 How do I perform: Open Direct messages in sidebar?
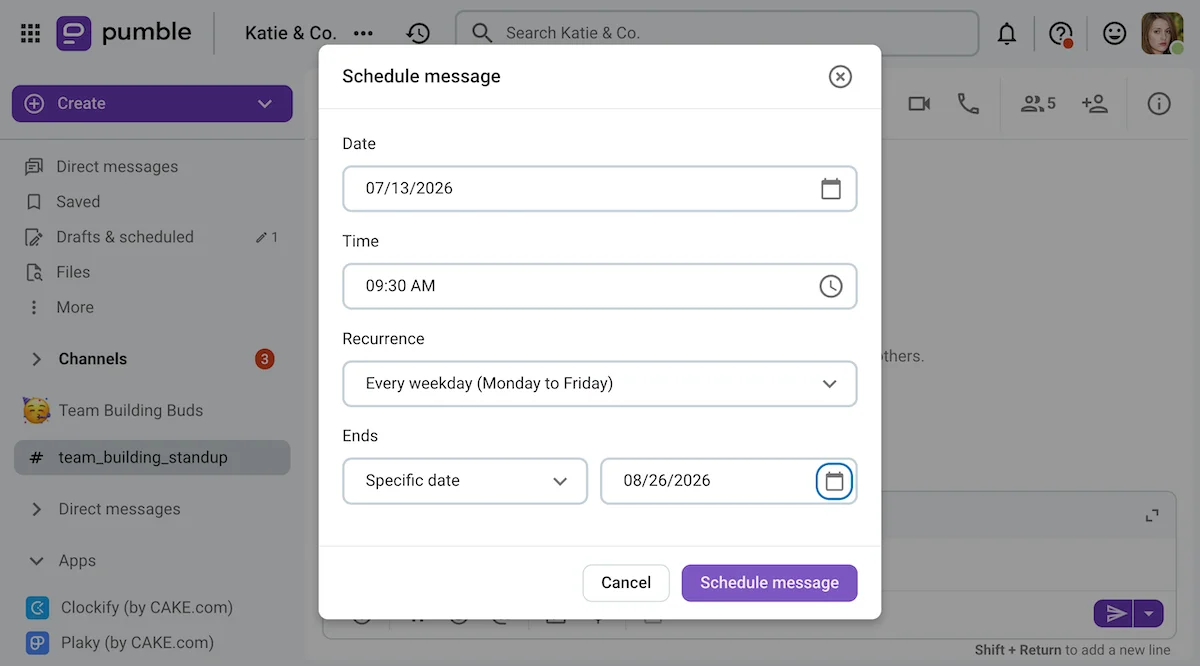(x=102, y=167)
